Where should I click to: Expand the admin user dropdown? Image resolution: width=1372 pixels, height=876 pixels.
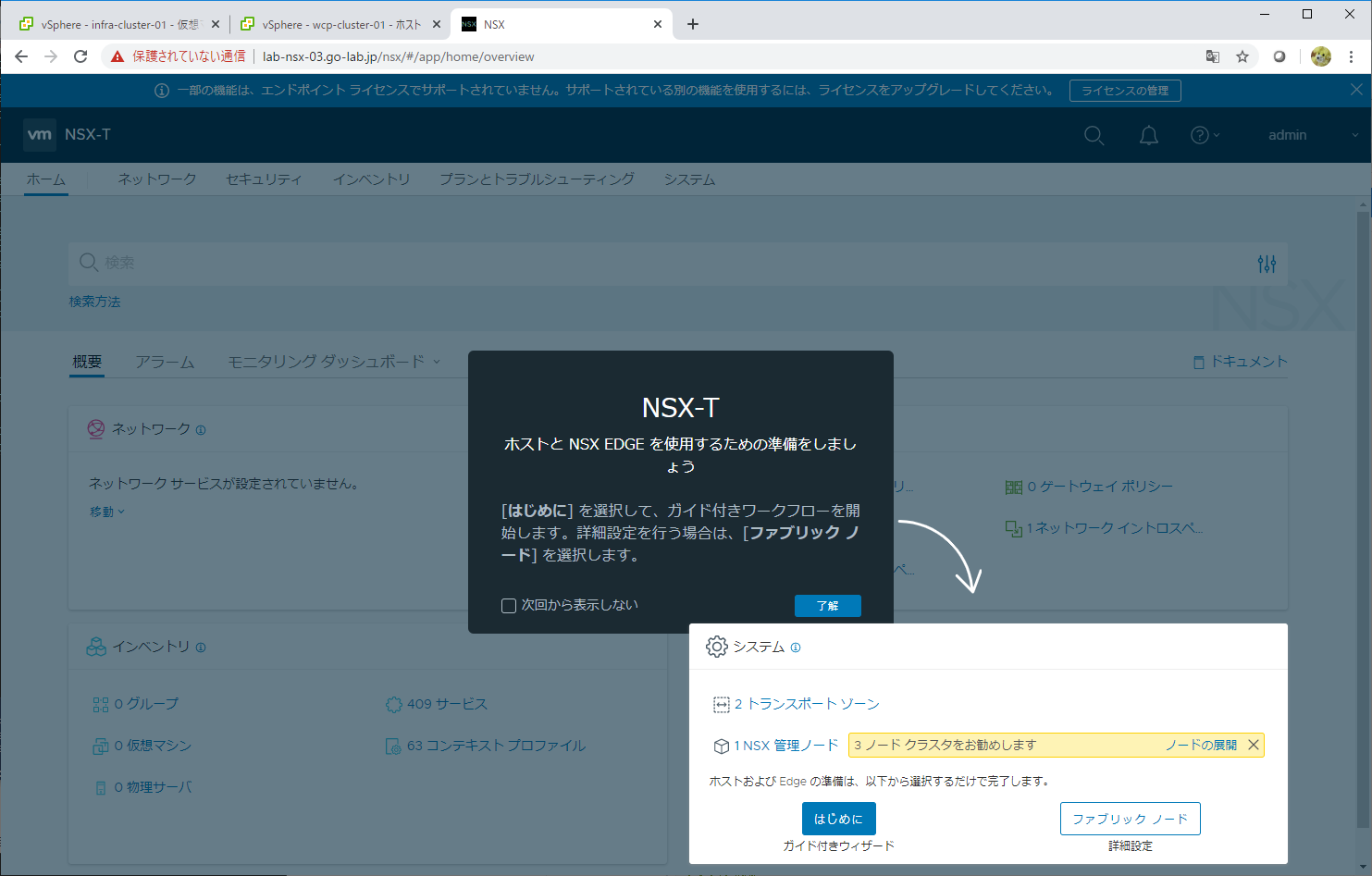(1313, 135)
